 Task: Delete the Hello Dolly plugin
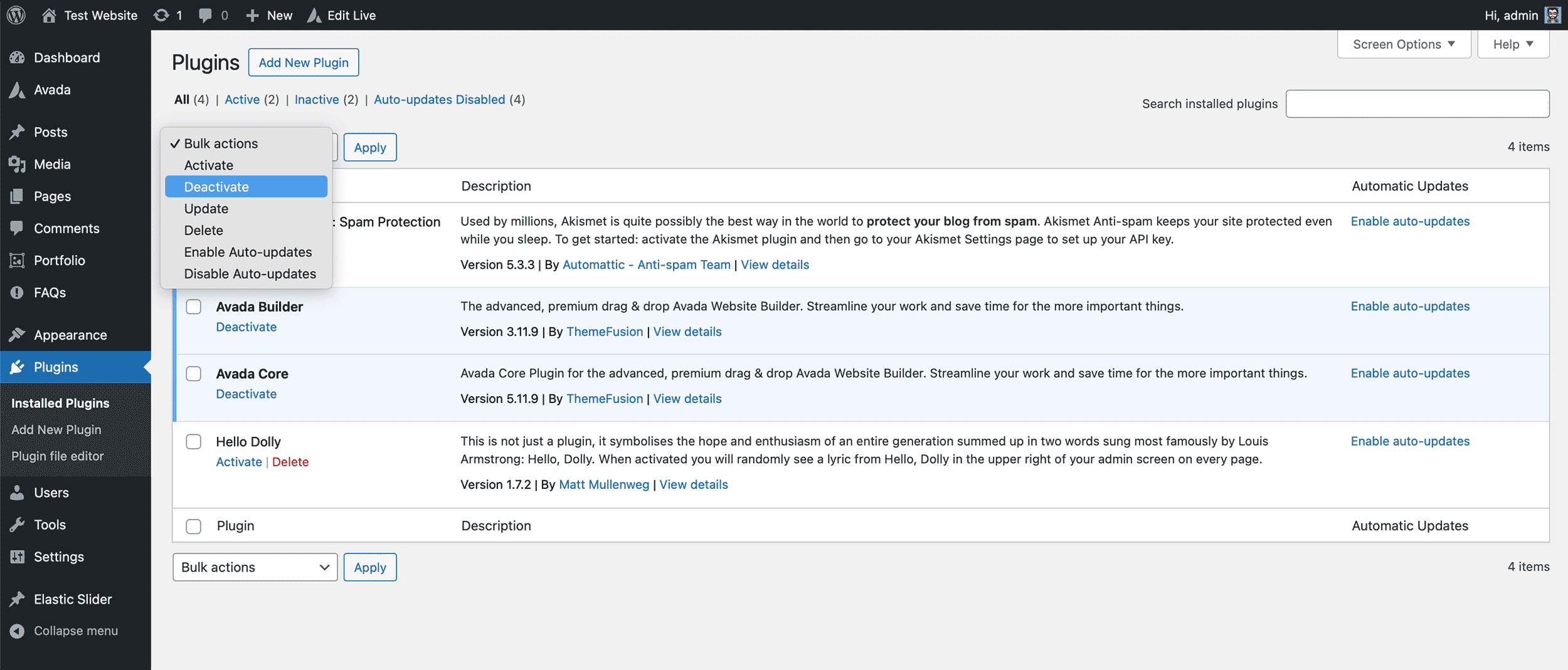click(x=290, y=462)
